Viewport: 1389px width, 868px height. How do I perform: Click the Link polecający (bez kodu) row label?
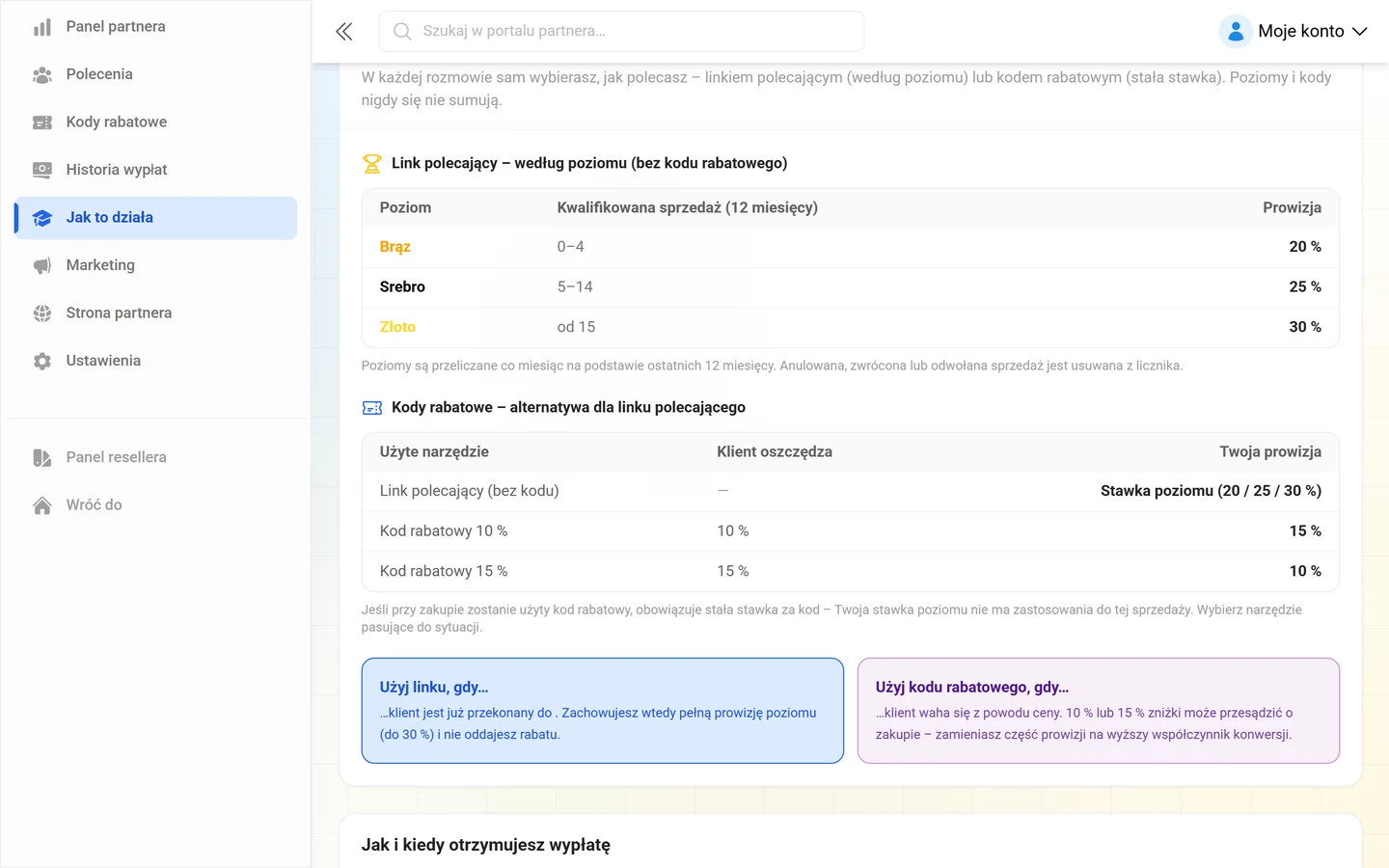pos(469,491)
